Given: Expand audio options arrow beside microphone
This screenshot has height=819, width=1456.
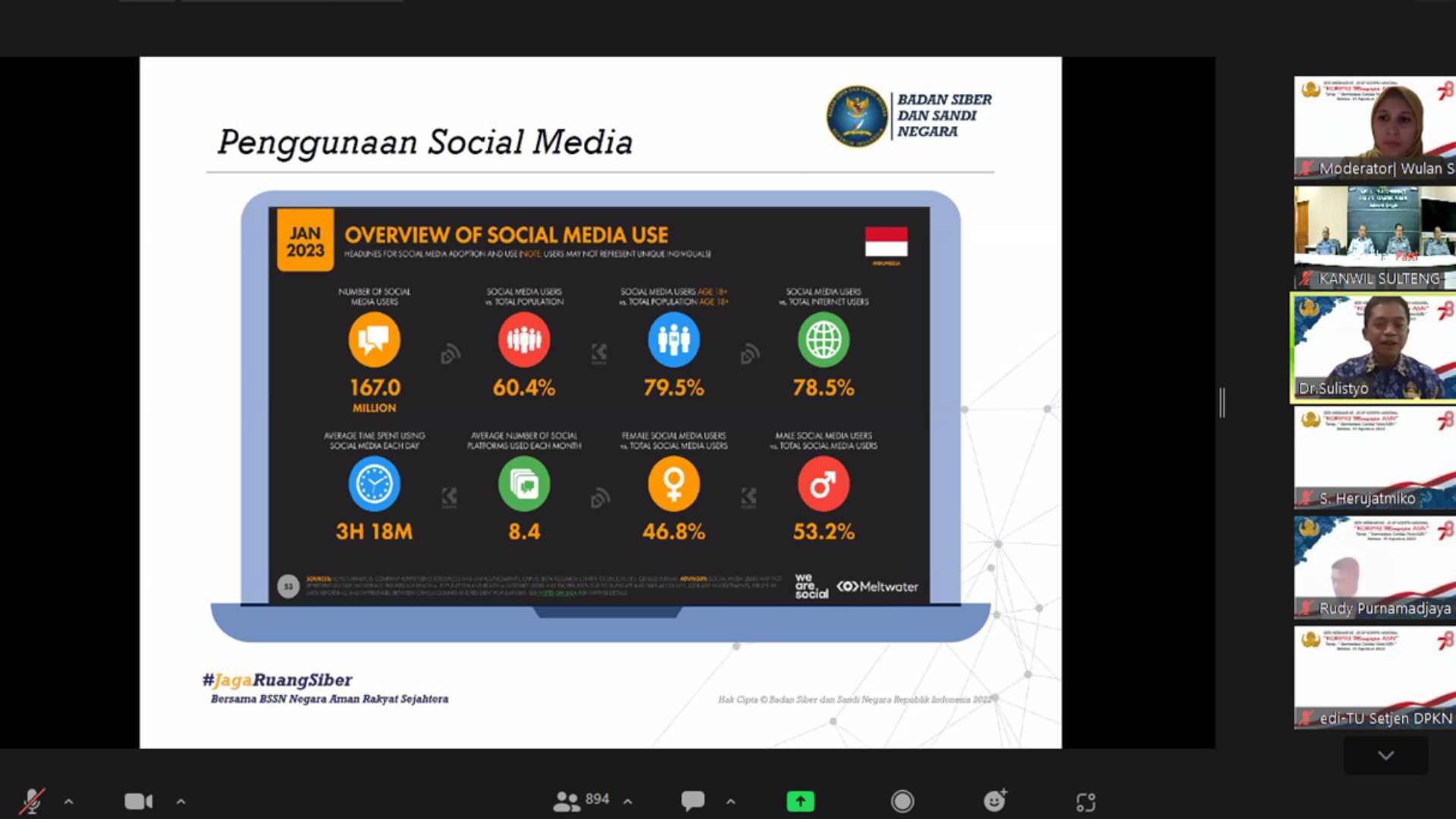Looking at the screenshot, I should (x=69, y=801).
